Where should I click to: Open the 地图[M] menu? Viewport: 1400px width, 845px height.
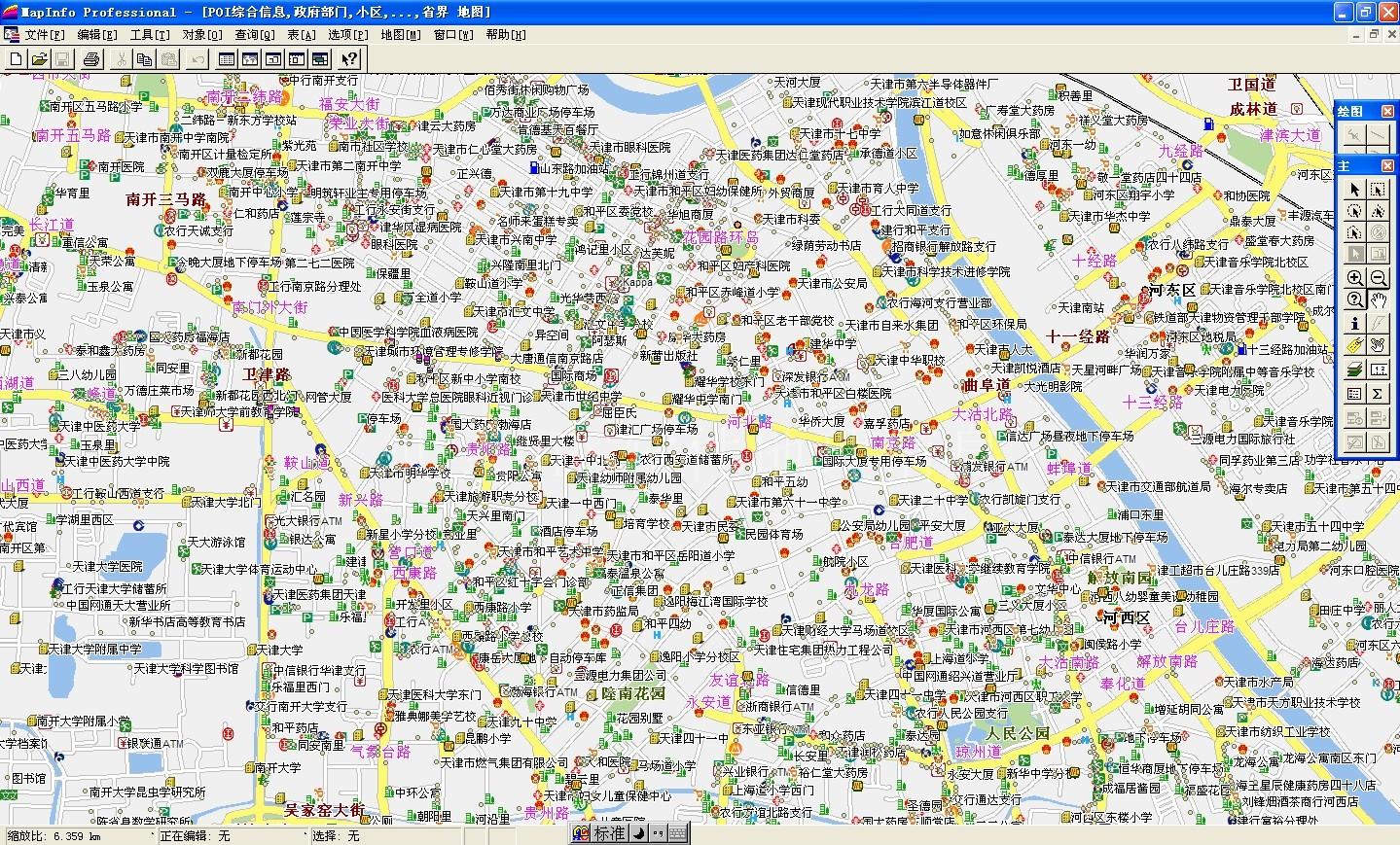(x=401, y=35)
